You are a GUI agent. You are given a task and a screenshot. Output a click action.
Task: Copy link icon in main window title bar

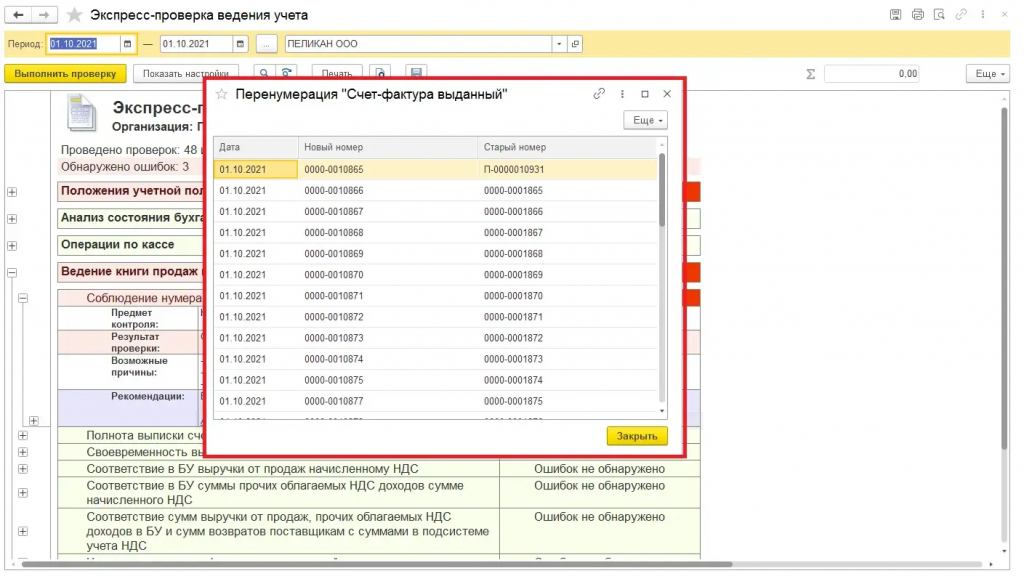click(x=961, y=14)
